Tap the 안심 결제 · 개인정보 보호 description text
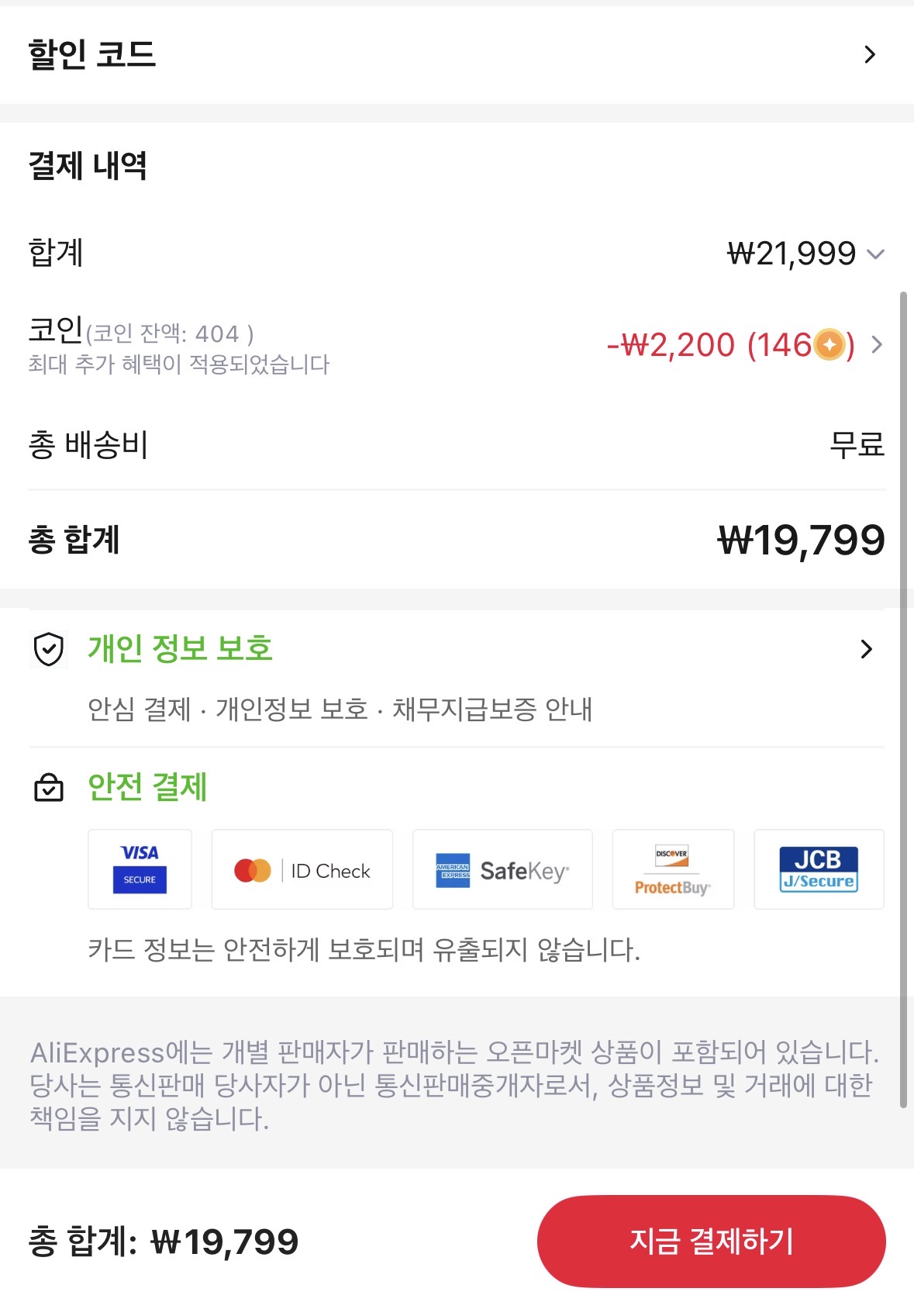The height and width of the screenshot is (1316, 914). pyautogui.click(x=340, y=709)
